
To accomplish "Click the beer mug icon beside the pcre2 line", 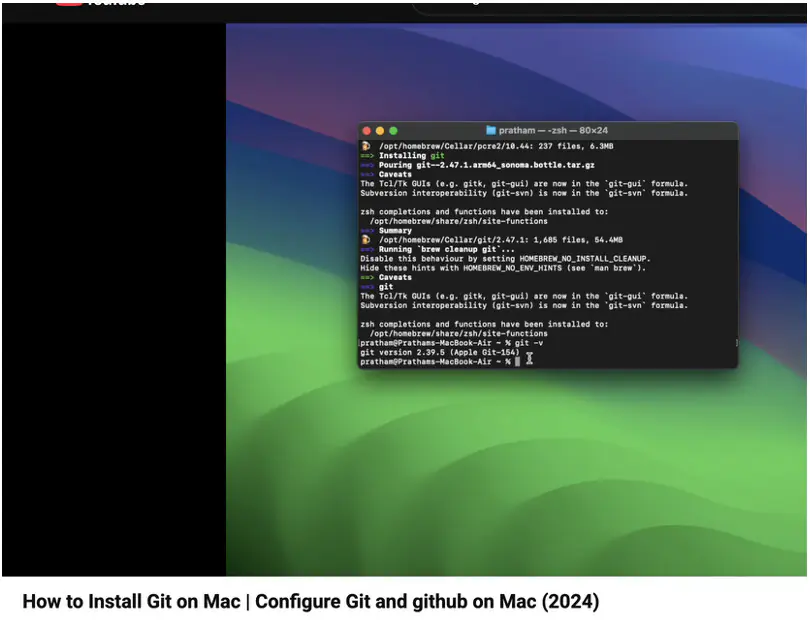I will tap(366, 146).
